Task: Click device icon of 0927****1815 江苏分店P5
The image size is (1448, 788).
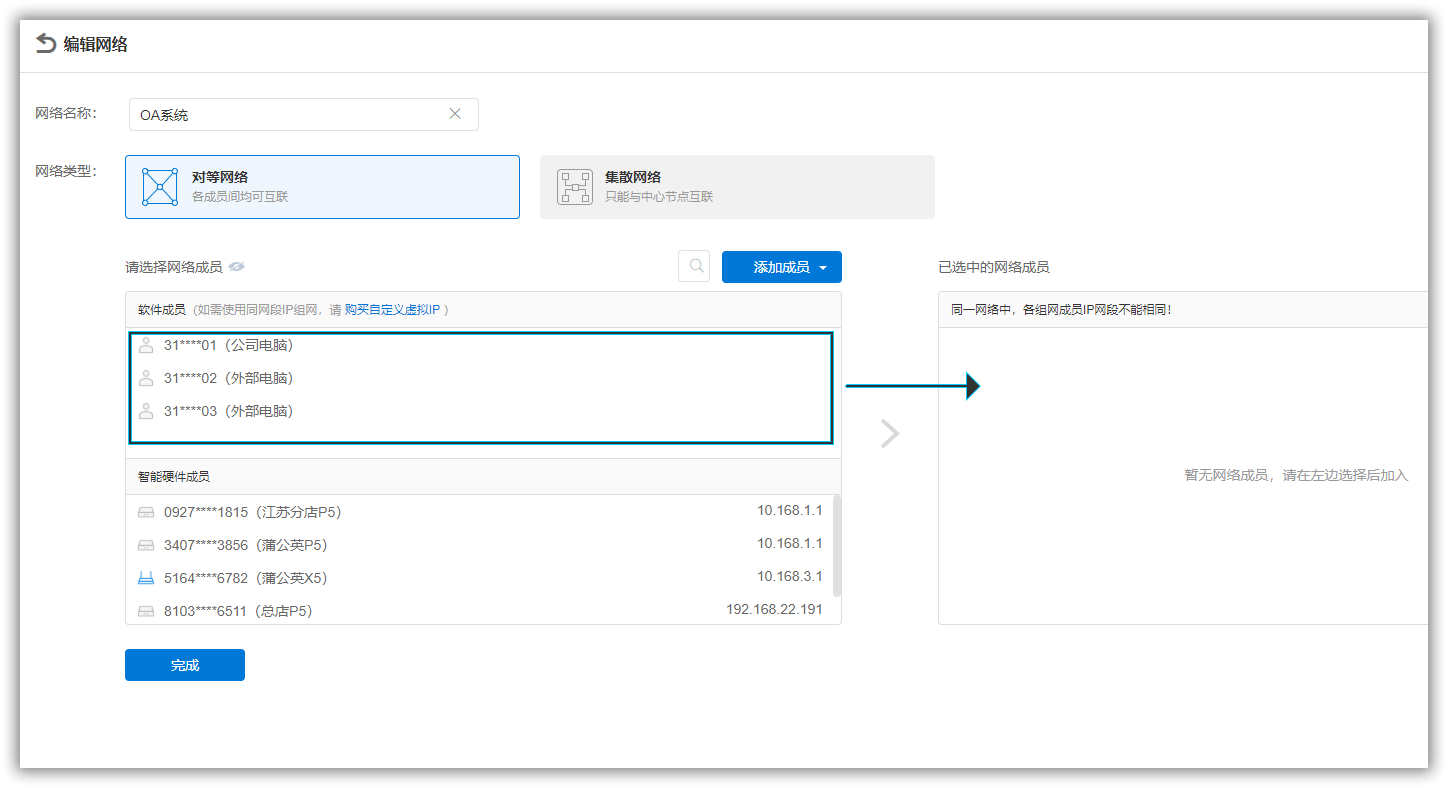Action: click(146, 512)
